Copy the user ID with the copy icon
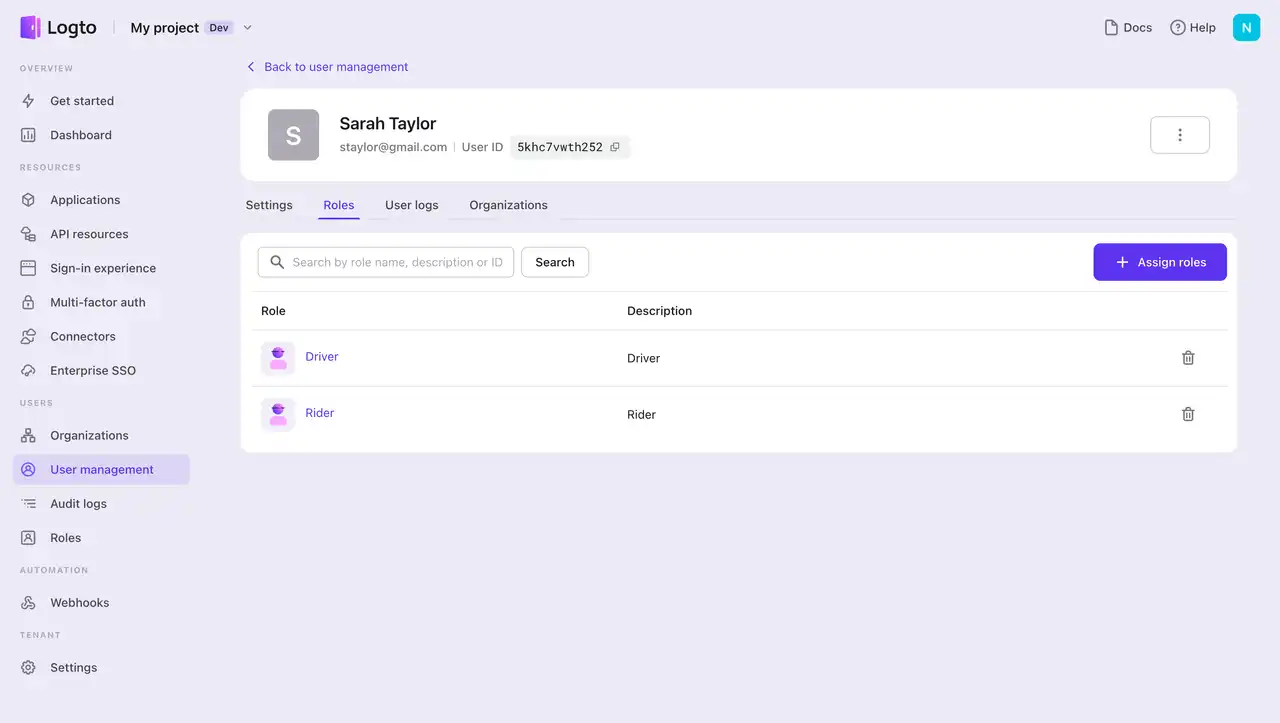 [x=617, y=146]
